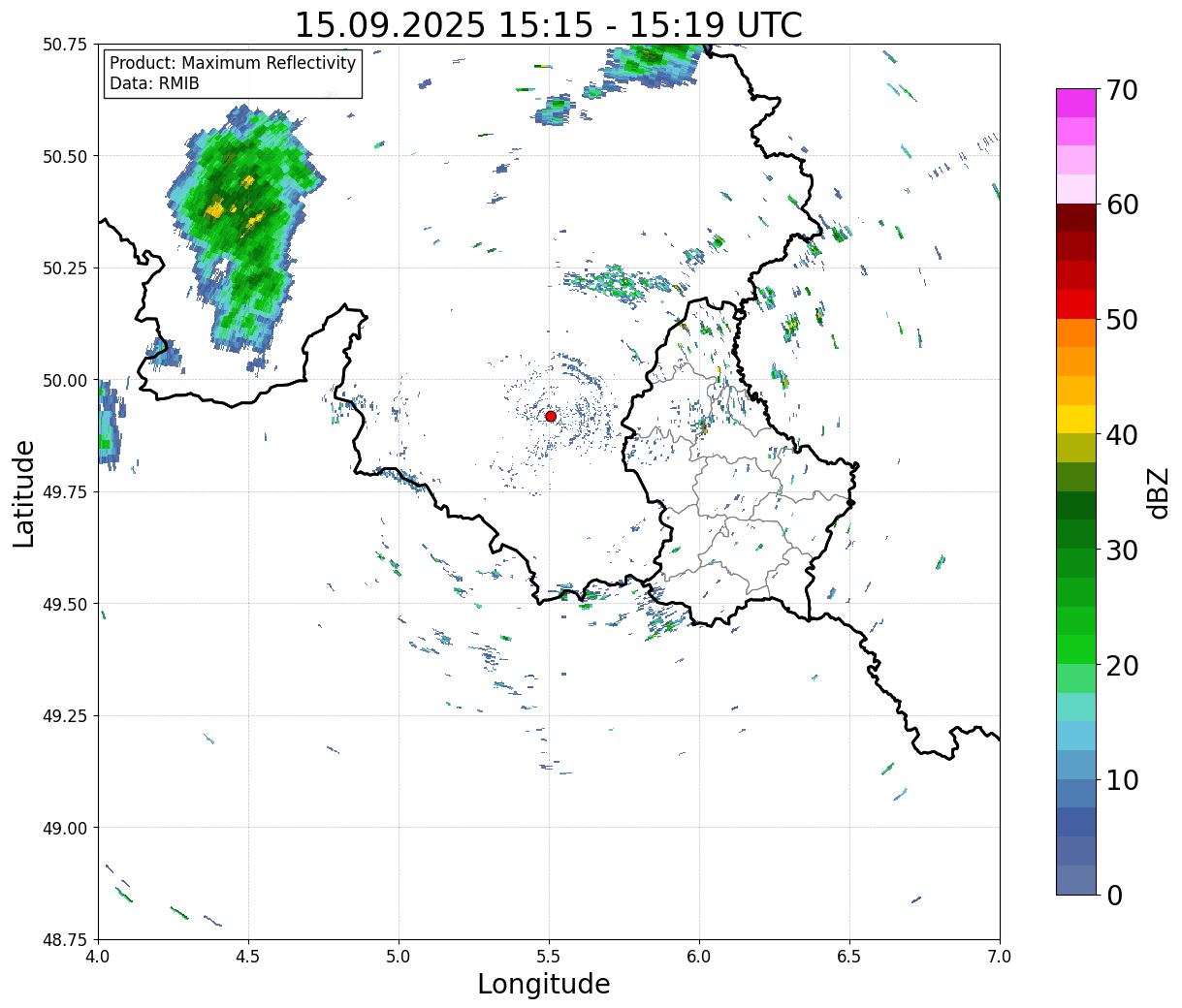
Task: Pick the orange colorbar swatch below 50
Action: (1076, 332)
